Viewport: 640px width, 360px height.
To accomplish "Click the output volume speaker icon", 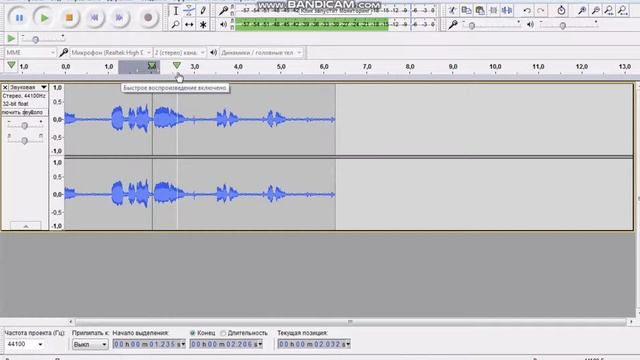I will [530, 25].
